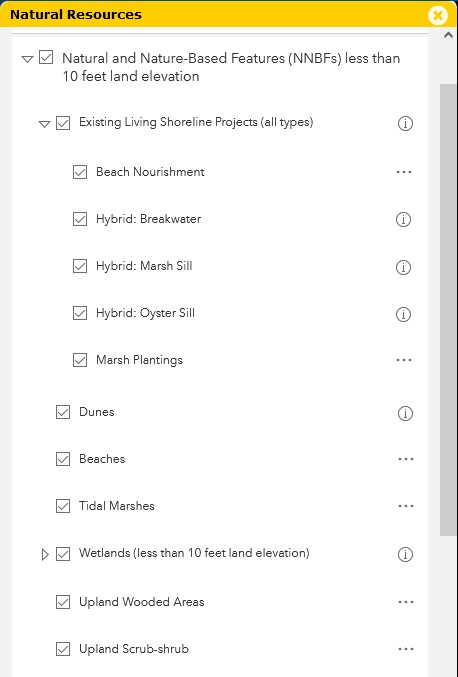
Task: Open Marsh Plantings more options menu
Action: coord(404,360)
